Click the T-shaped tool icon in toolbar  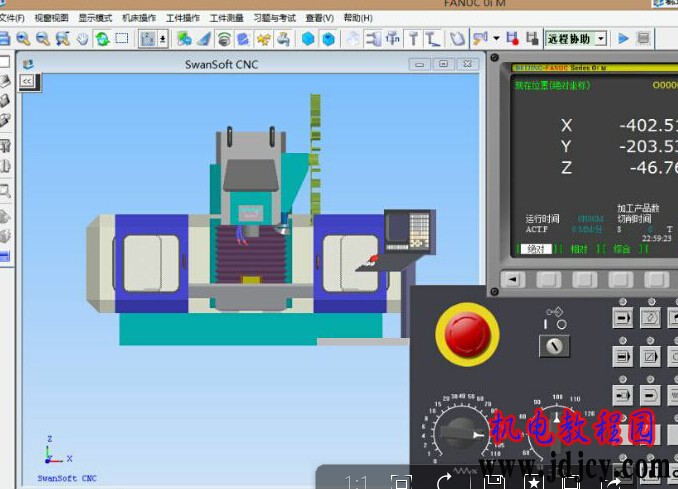(413, 39)
